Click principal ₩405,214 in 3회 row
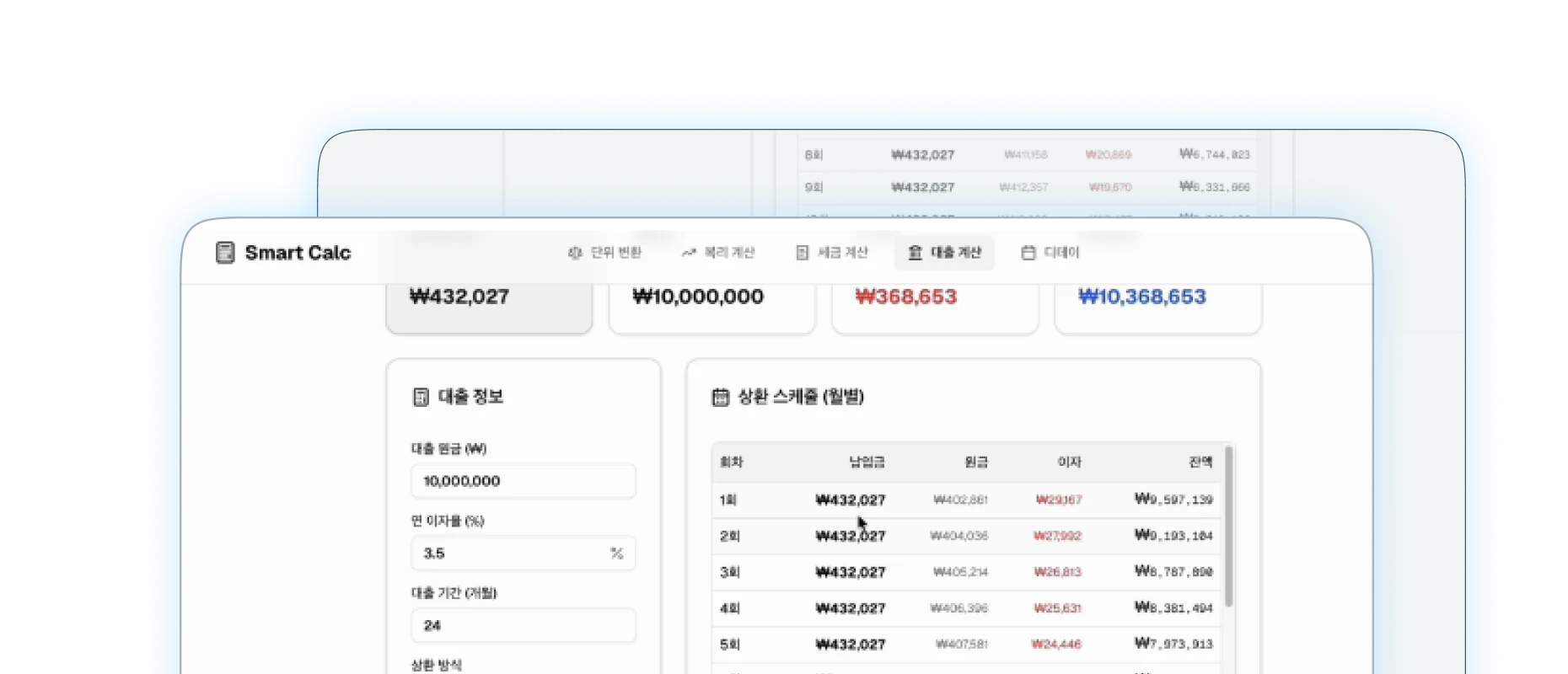Image resolution: width=1568 pixels, height=674 pixels. pos(961,572)
